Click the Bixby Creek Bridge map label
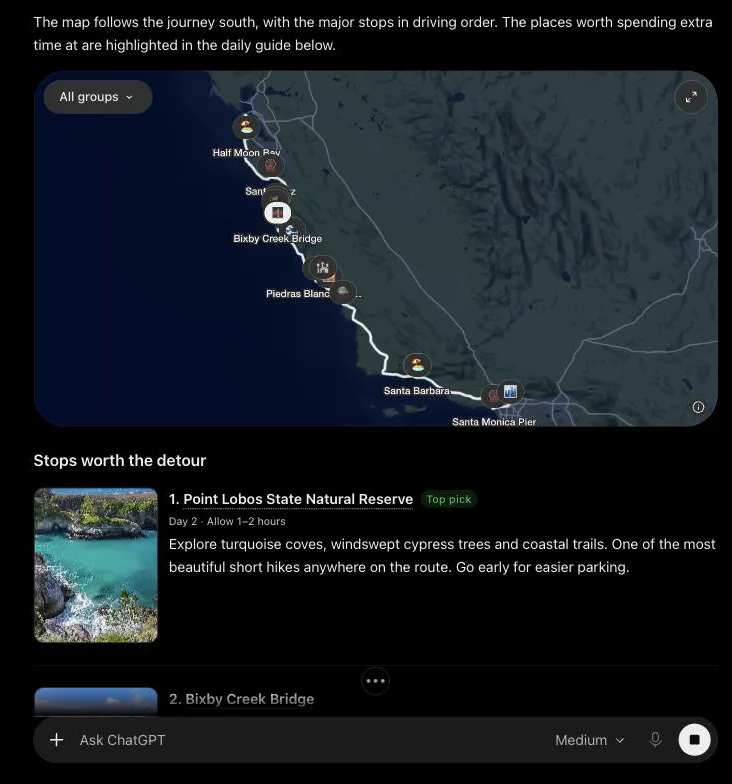 click(x=278, y=238)
